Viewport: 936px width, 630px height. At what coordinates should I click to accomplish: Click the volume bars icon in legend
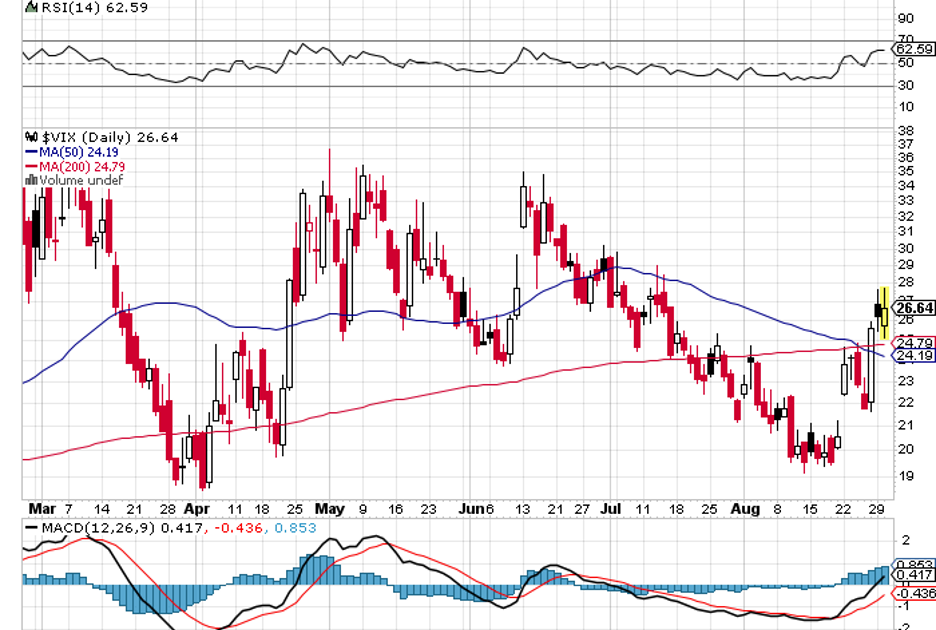point(31,180)
